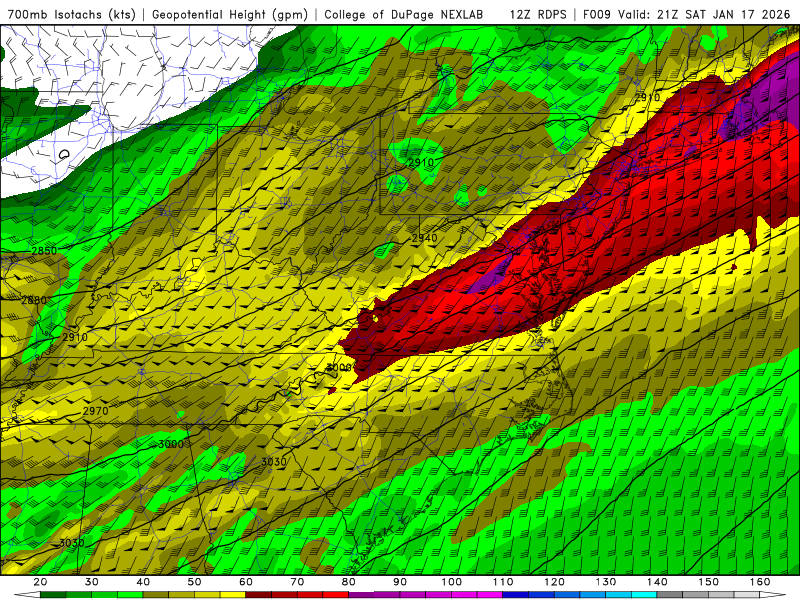Screen dimensions: 800x600
Task: Click the colorbar value 30
Action: click(92, 582)
